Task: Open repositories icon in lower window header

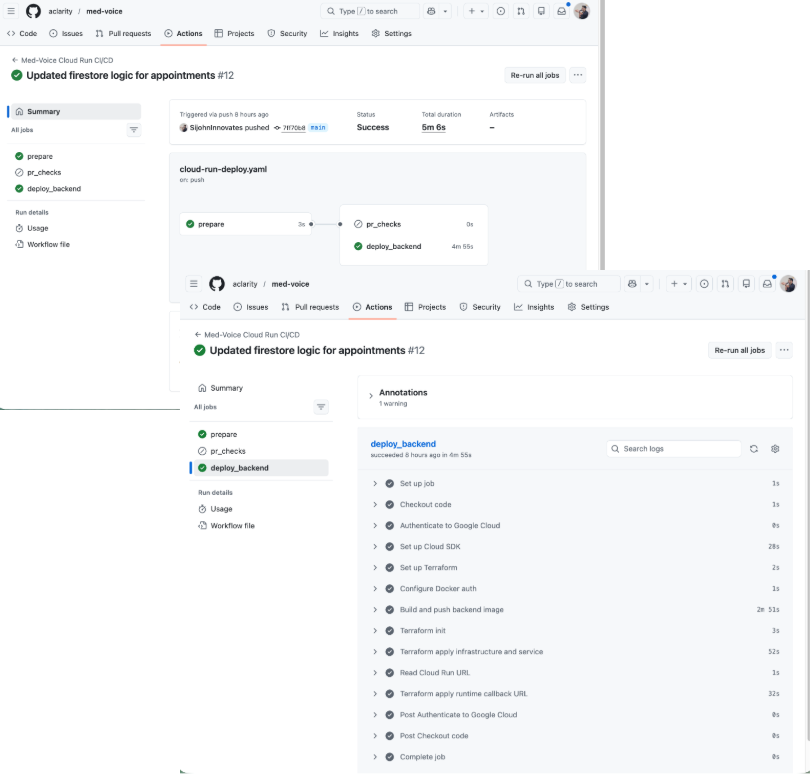Action: coord(746,284)
